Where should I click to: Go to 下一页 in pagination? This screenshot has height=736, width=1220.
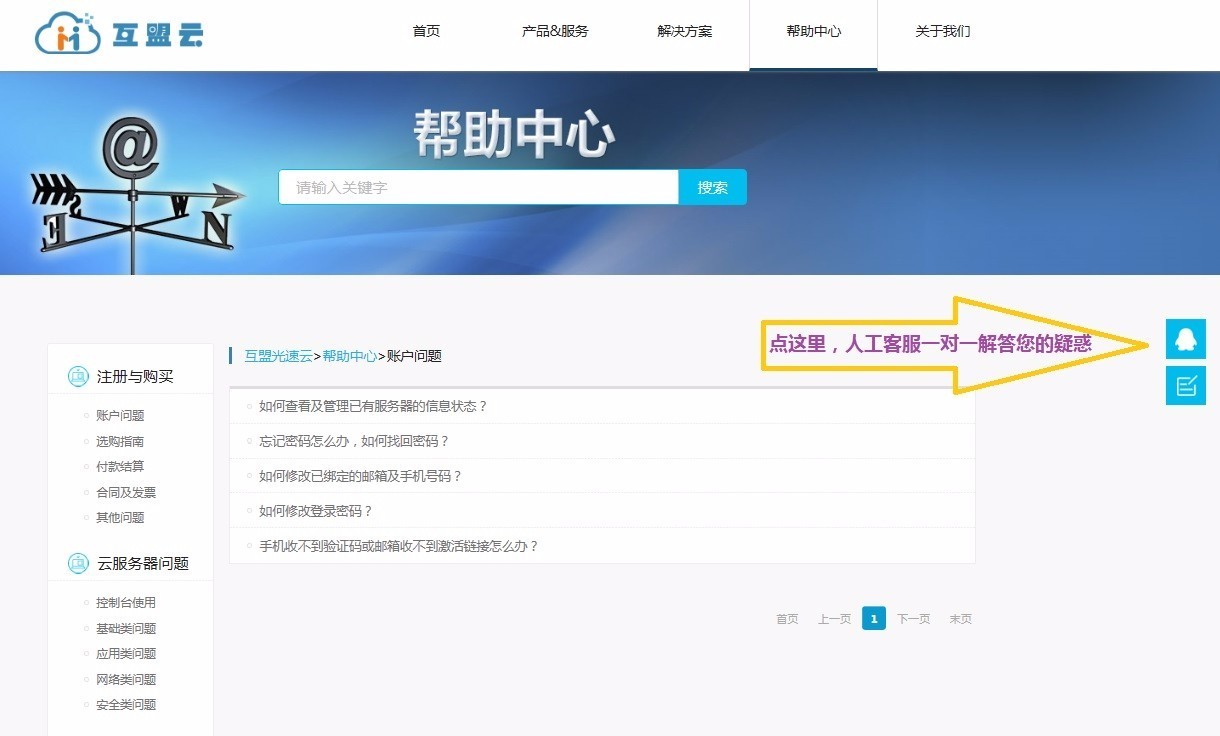point(913,619)
